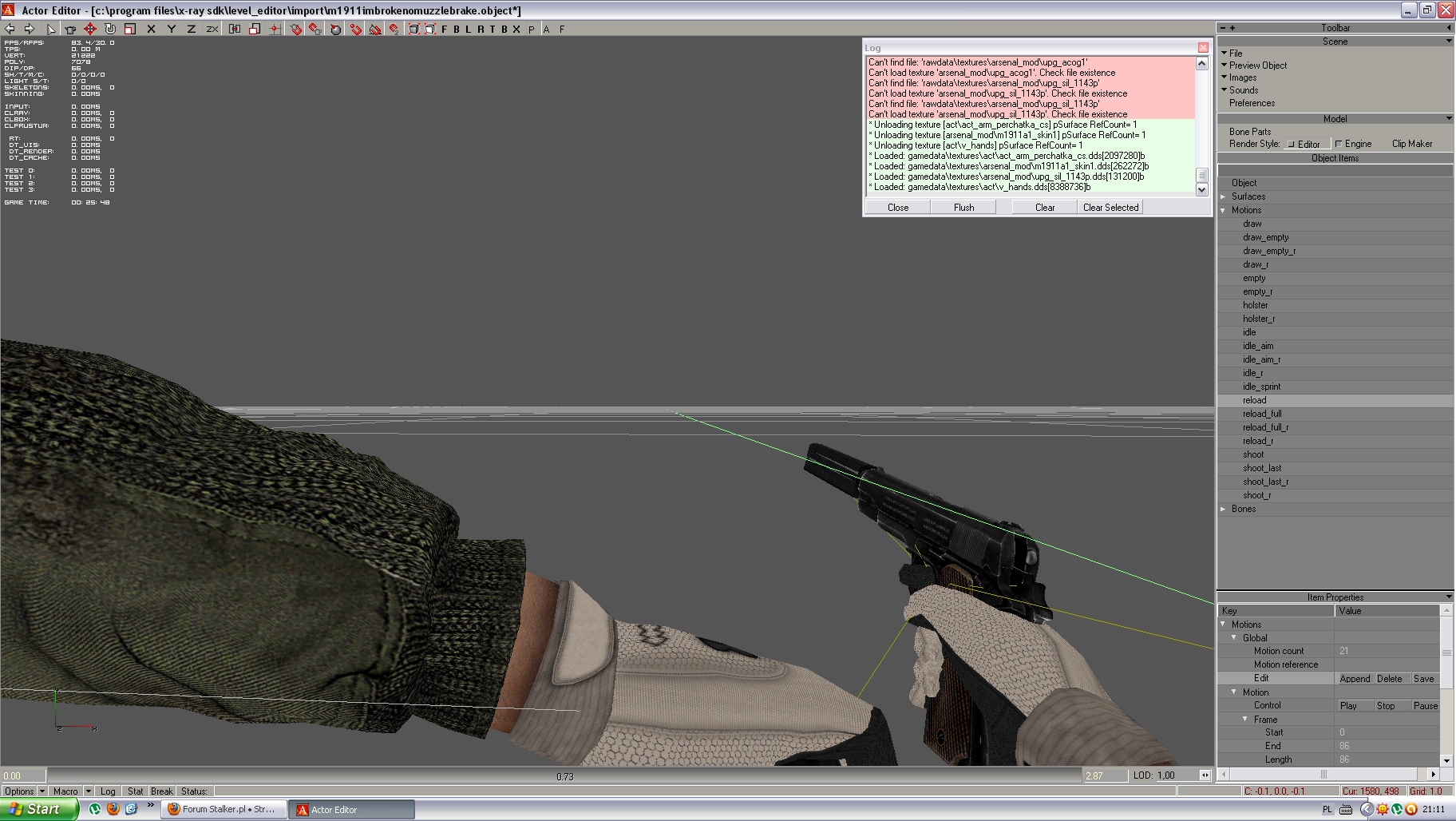Screen dimensions: 1456x821
Task: Open Clip Maker
Action: 1412,144
